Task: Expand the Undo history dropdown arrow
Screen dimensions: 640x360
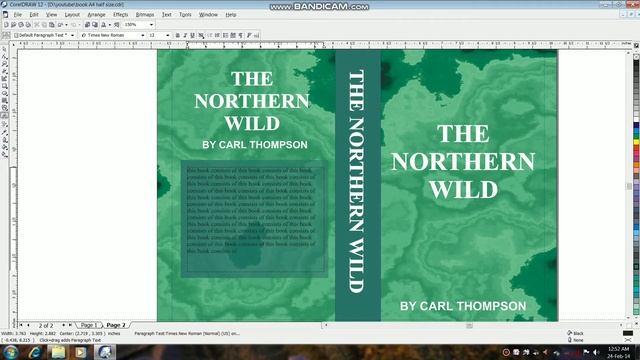Action: [66, 24]
